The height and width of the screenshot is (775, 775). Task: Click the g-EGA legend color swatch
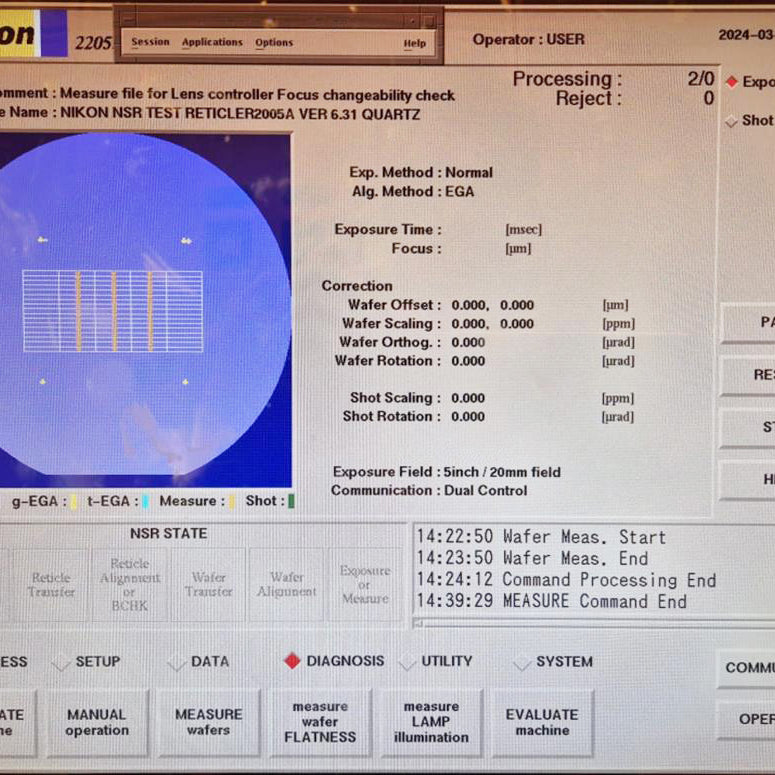pos(74,502)
